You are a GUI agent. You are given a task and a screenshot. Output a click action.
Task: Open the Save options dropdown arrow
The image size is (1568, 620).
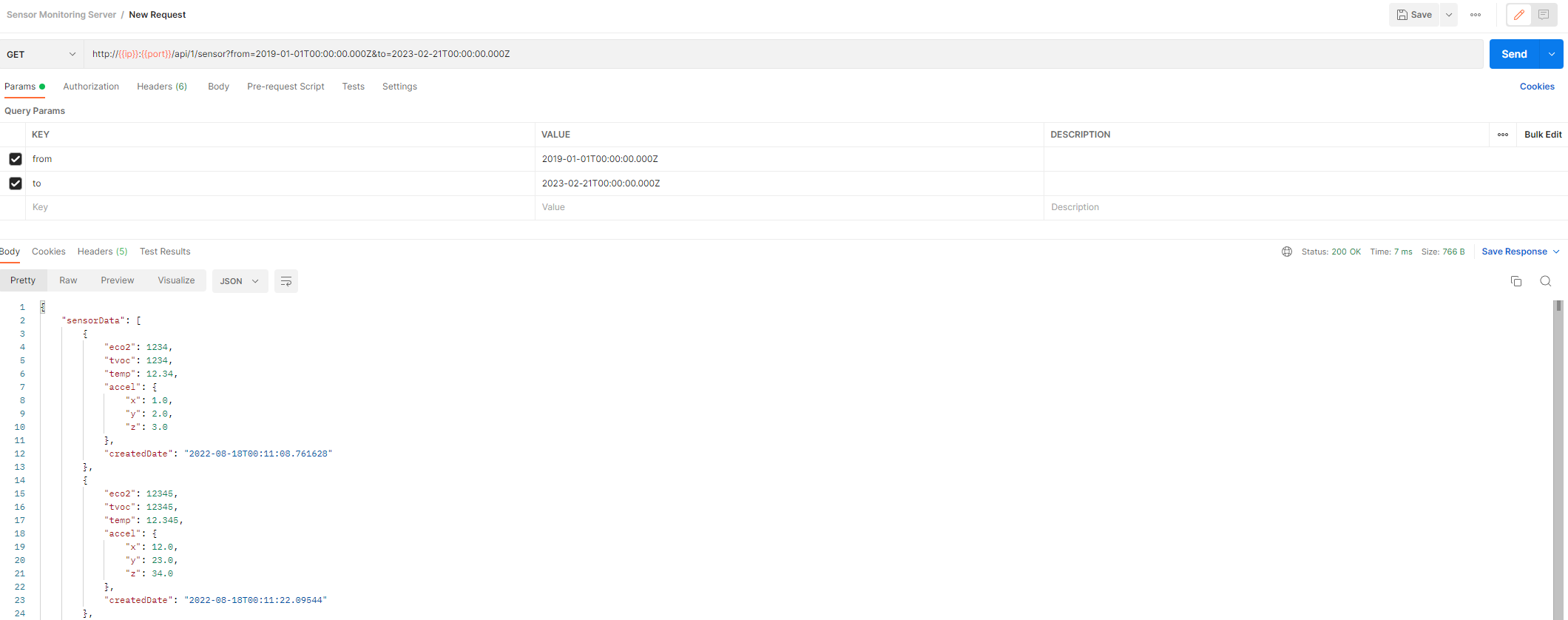(x=1449, y=15)
